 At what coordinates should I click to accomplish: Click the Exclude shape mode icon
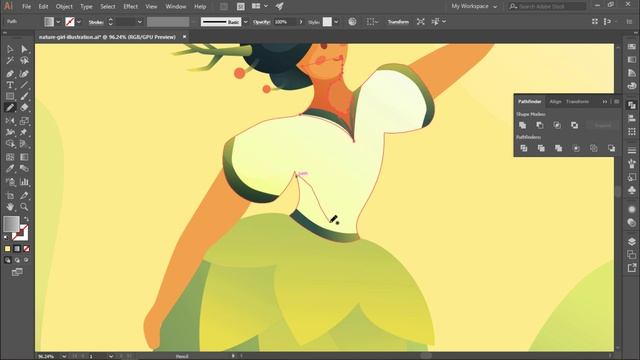point(574,125)
